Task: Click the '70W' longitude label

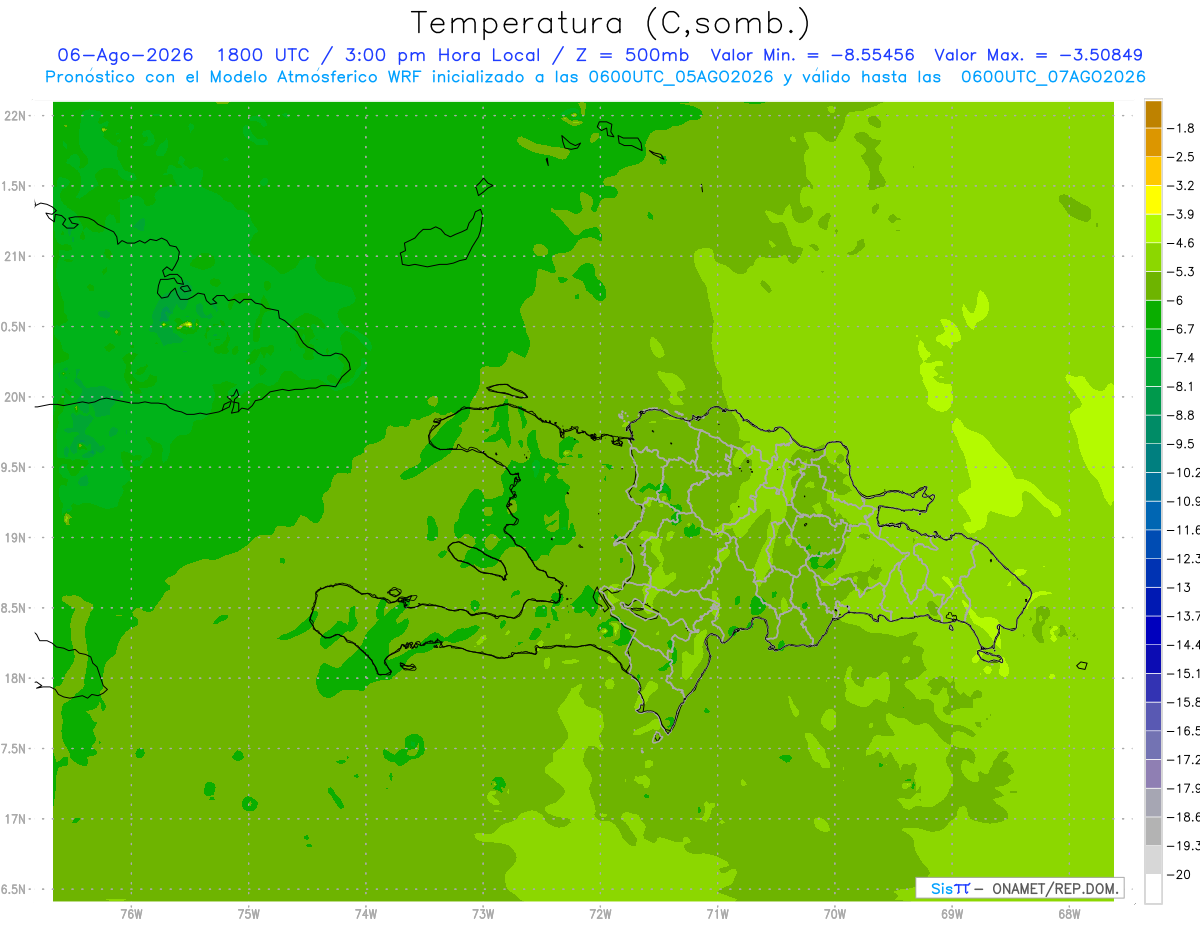Action: pyautogui.click(x=835, y=913)
